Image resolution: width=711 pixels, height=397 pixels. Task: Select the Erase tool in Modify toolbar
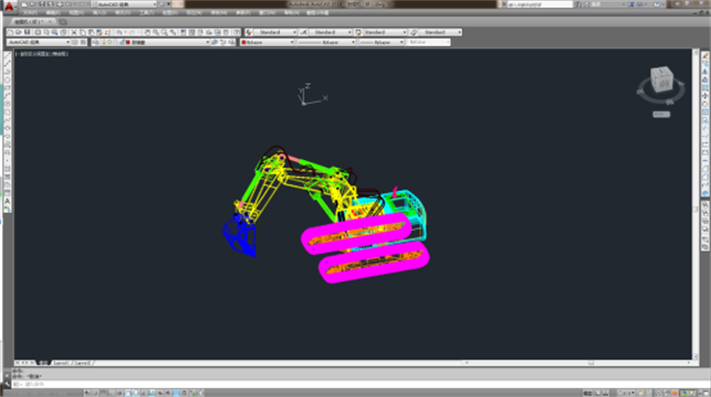(705, 55)
